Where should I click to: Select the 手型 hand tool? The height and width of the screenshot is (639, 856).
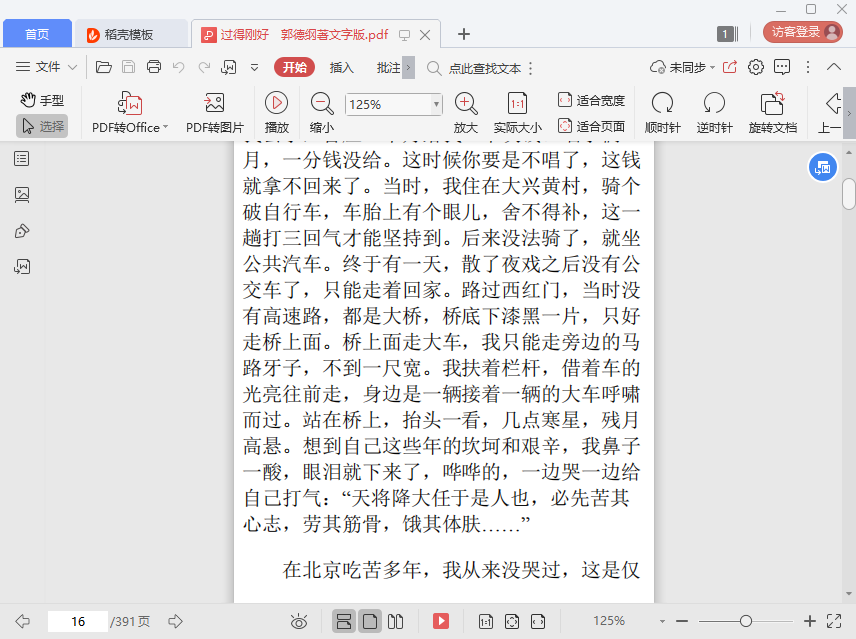pos(43,100)
